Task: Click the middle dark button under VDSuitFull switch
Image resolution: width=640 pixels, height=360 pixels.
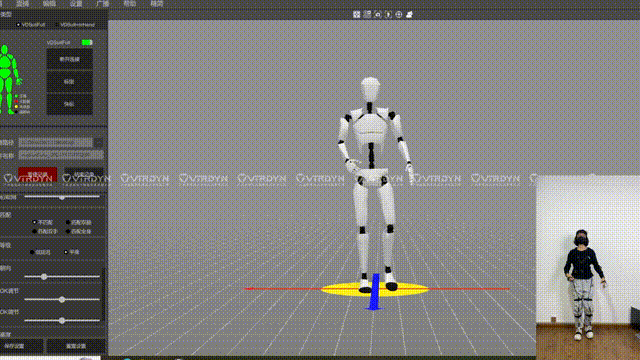Action: click(x=69, y=82)
